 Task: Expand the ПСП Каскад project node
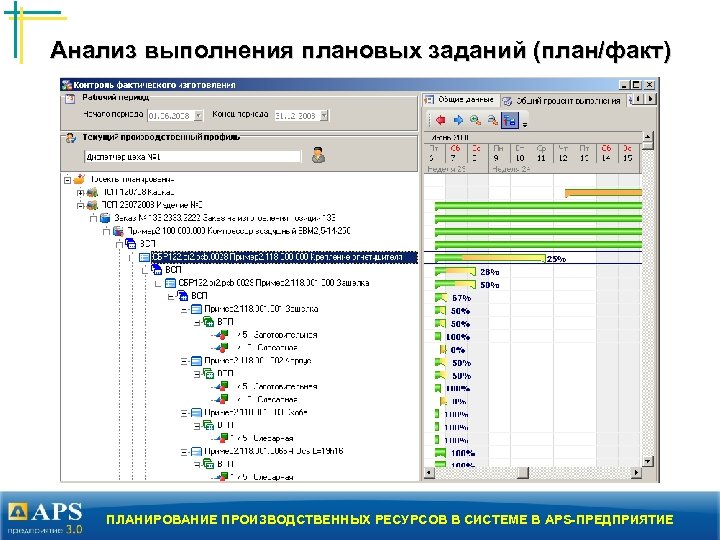80,192
